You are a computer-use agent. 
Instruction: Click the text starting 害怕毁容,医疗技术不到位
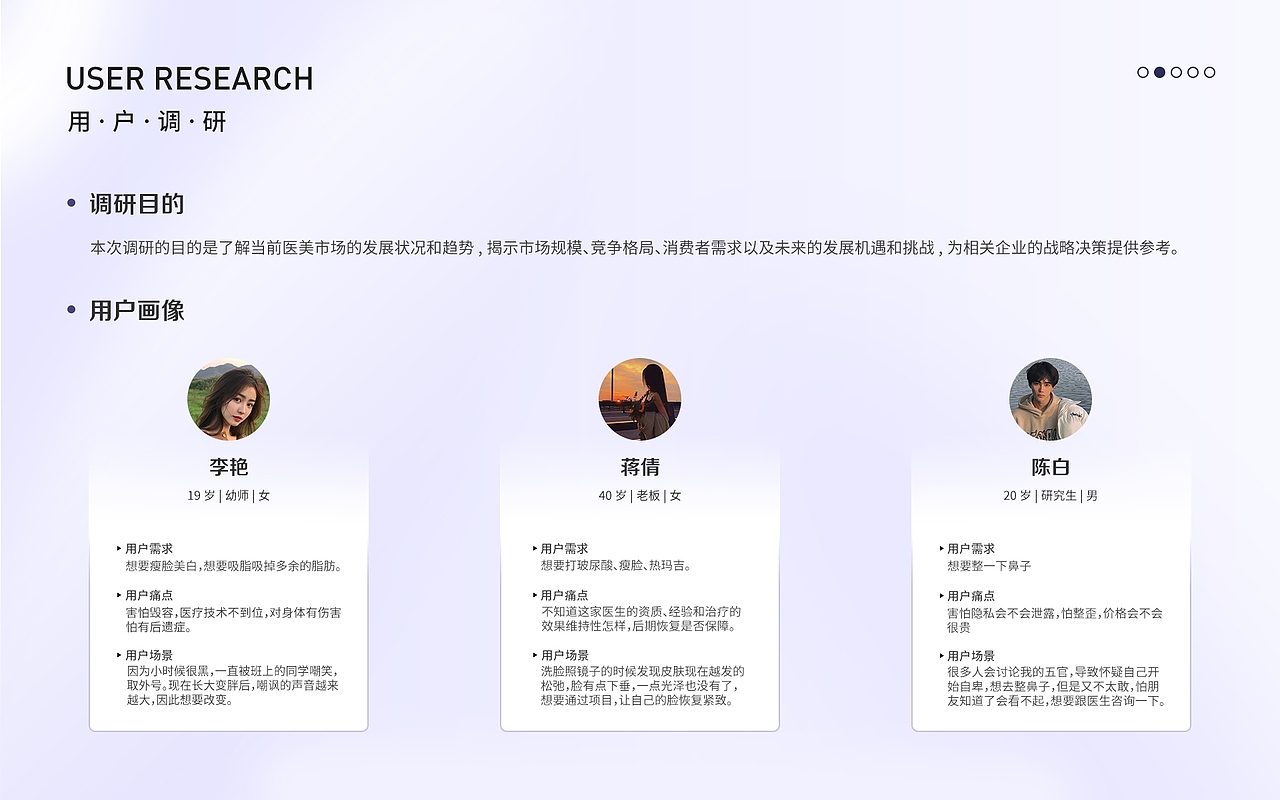233,620
